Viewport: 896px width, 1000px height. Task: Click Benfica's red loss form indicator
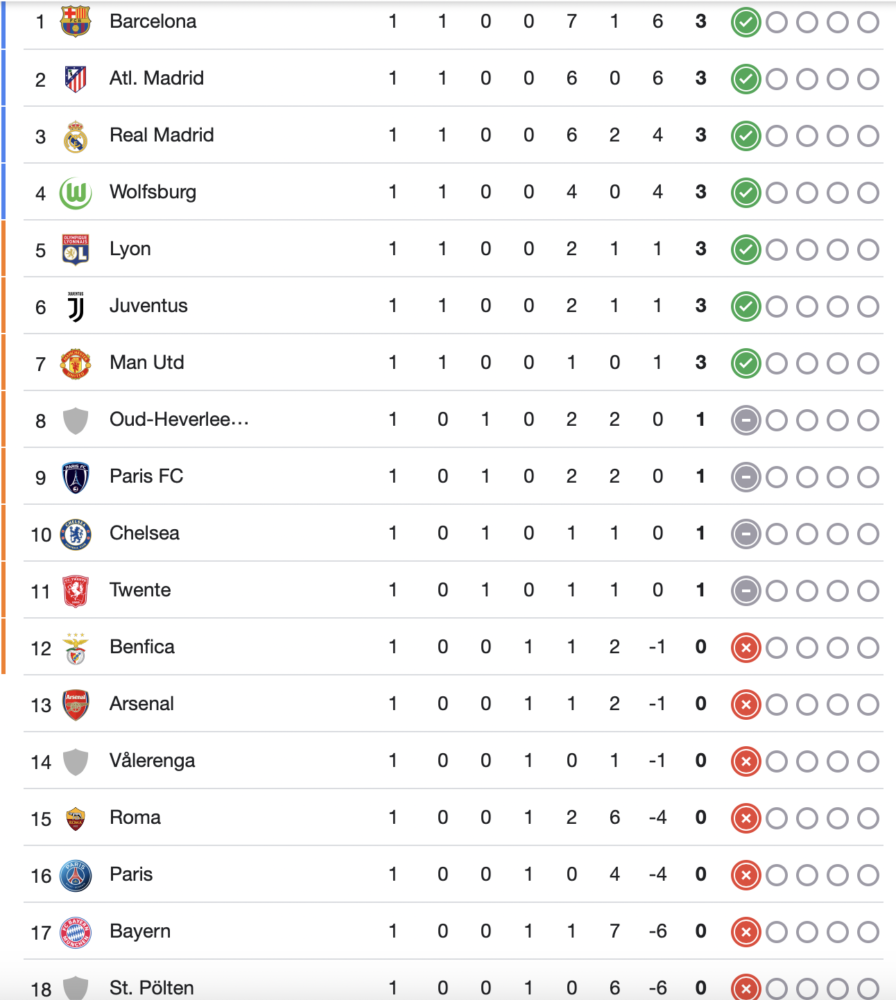(745, 648)
